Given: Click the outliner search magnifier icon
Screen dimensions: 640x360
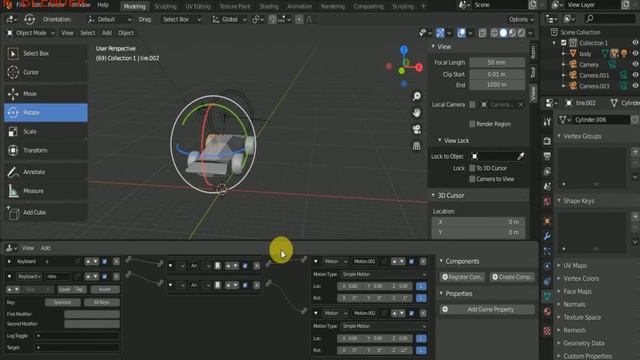Looking at the screenshot, I should [589, 19].
